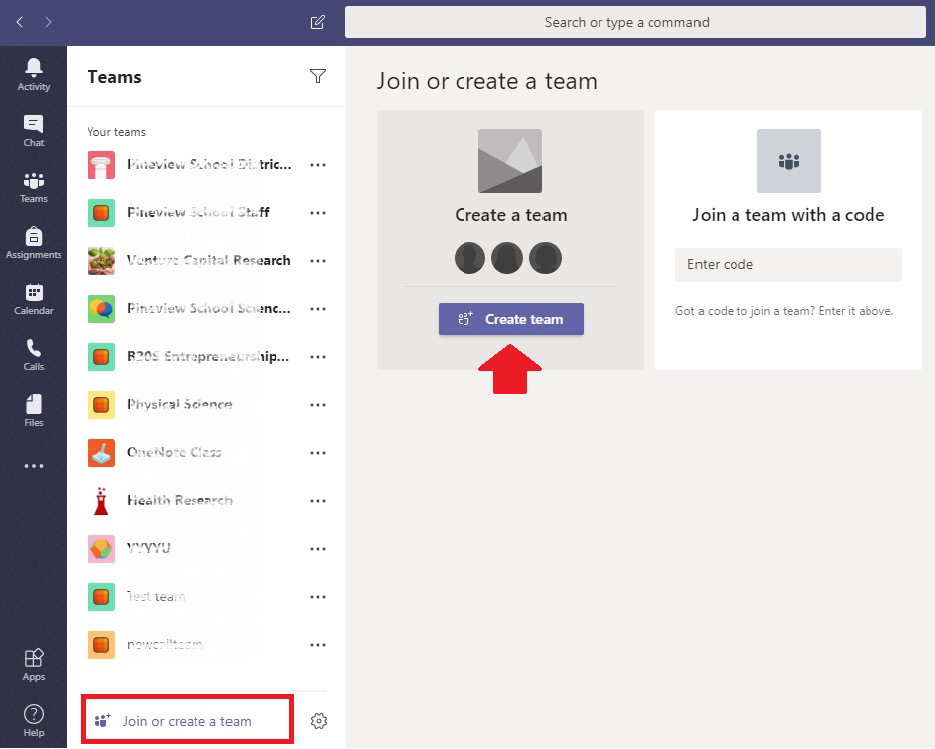Open the Assignments app
935x749 pixels.
[x=33, y=243]
